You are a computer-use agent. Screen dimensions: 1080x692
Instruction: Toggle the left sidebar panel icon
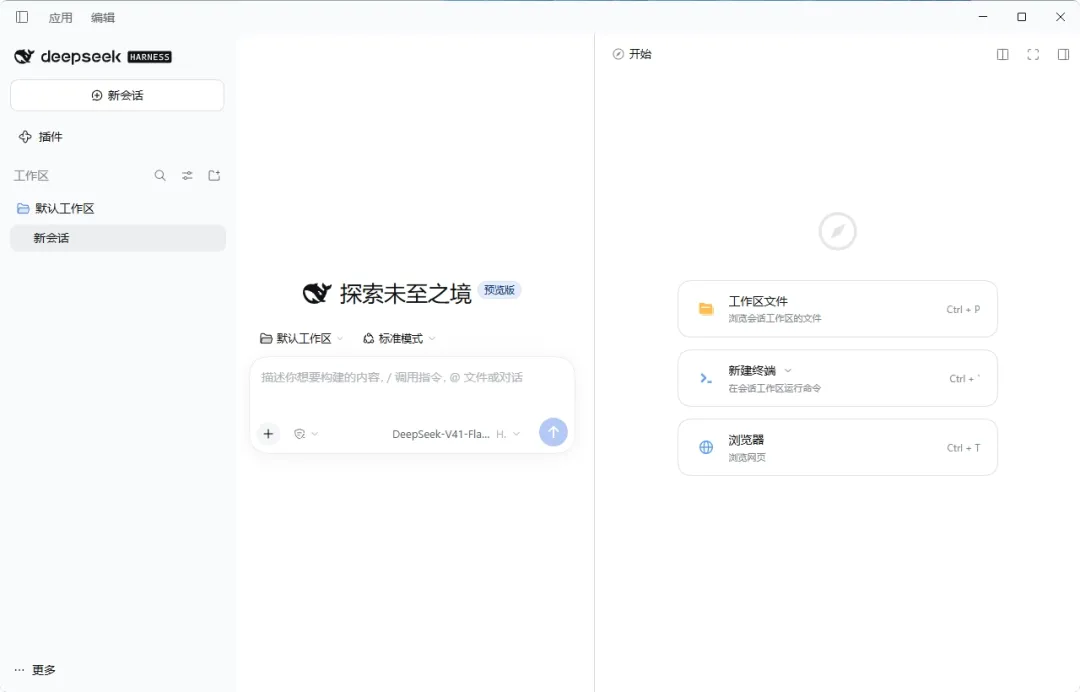pos(22,17)
